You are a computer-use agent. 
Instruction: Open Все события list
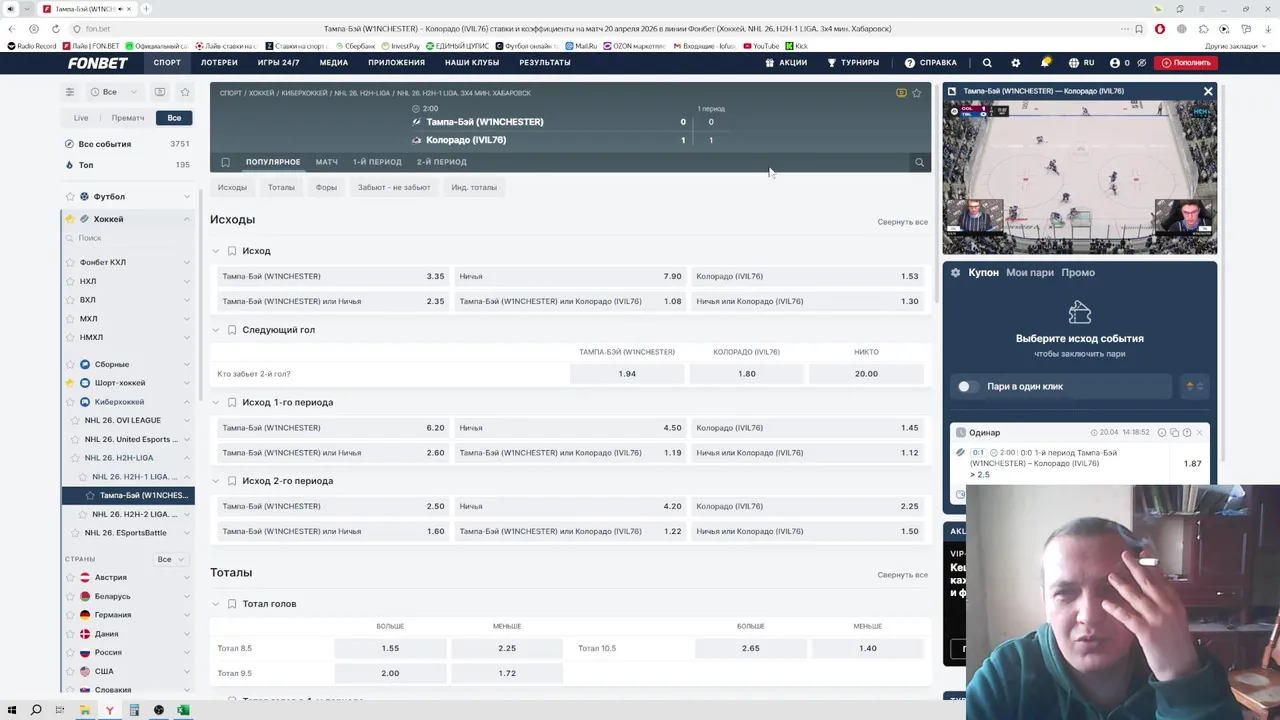[x=127, y=144]
